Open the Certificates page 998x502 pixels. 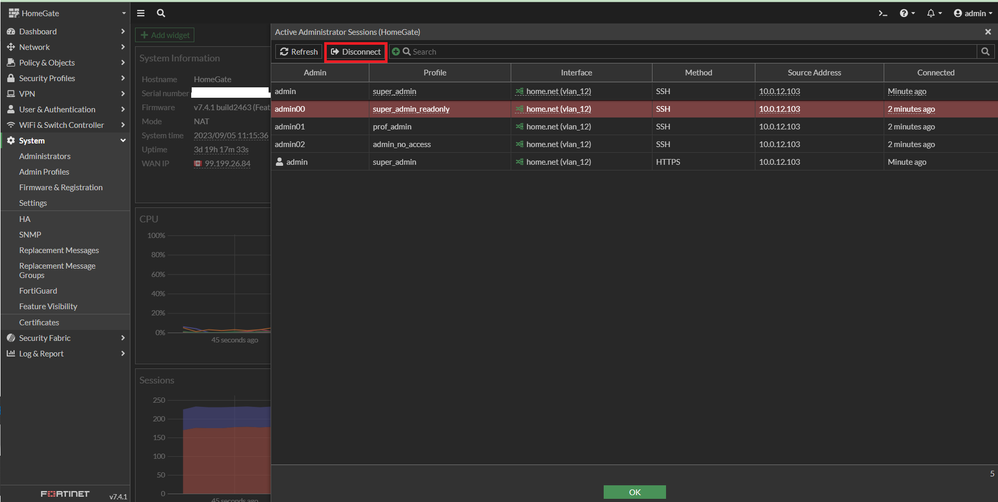click(39, 323)
